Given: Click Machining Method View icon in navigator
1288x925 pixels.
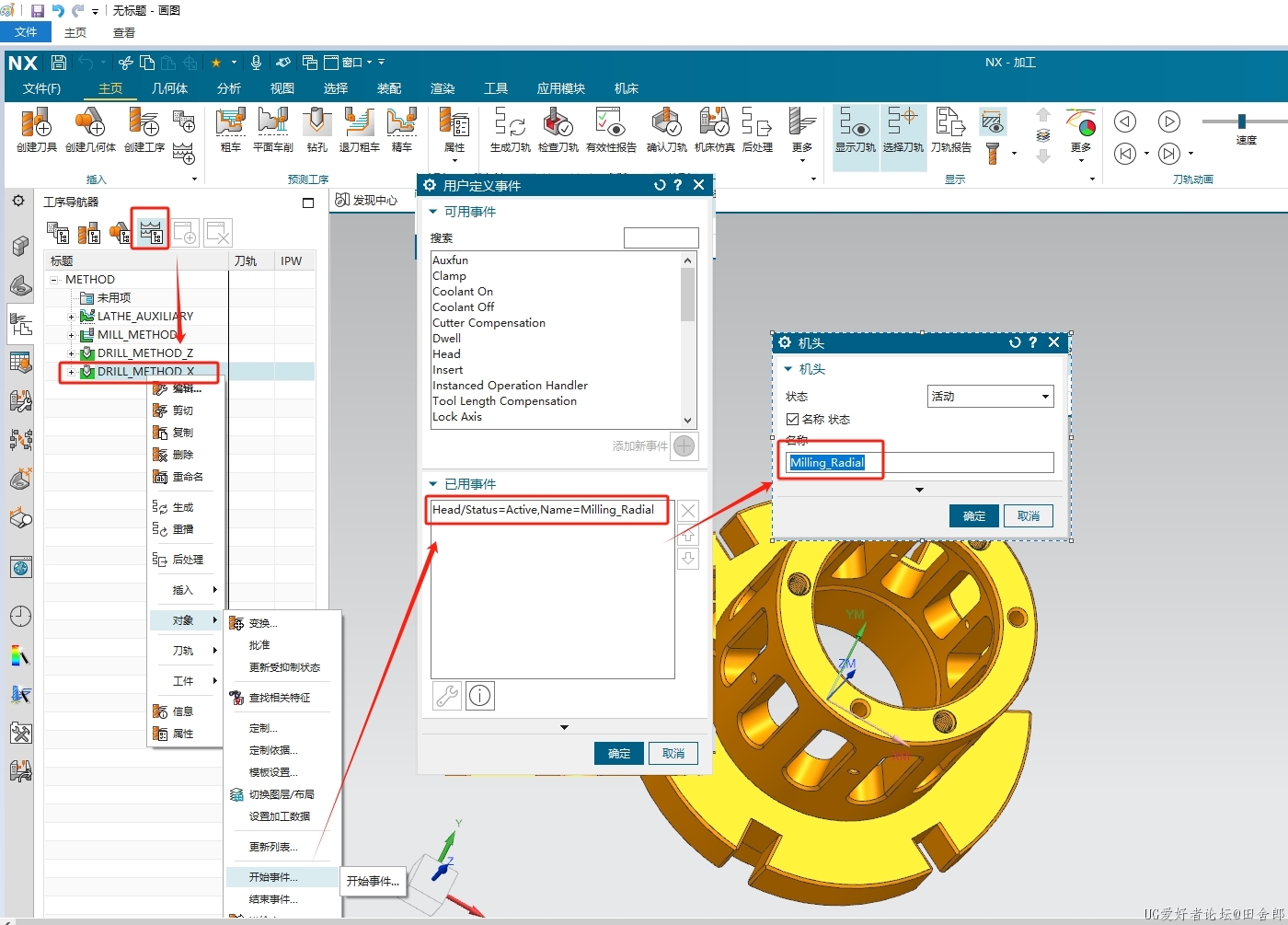Looking at the screenshot, I should pos(151,231).
